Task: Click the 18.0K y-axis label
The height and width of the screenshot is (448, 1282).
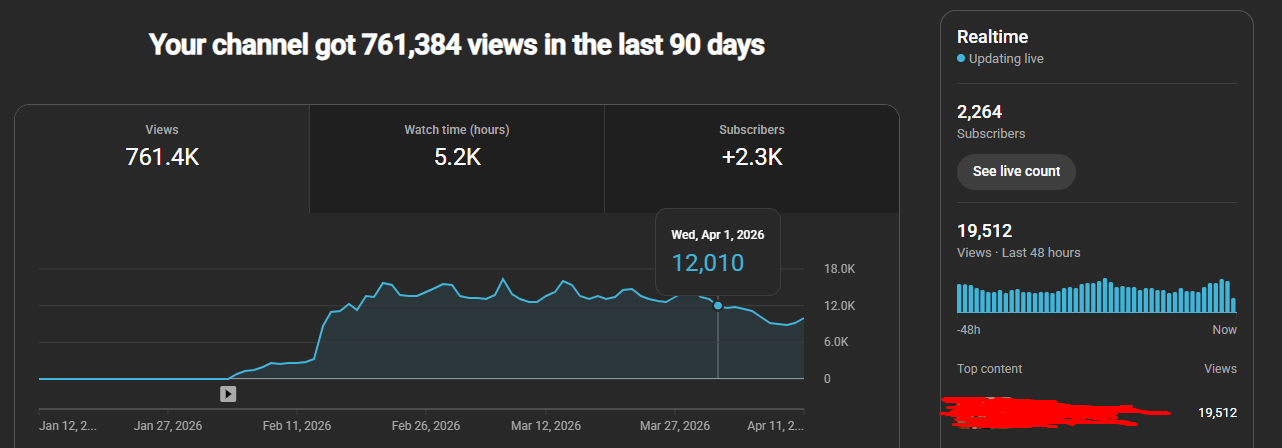Action: 839,269
